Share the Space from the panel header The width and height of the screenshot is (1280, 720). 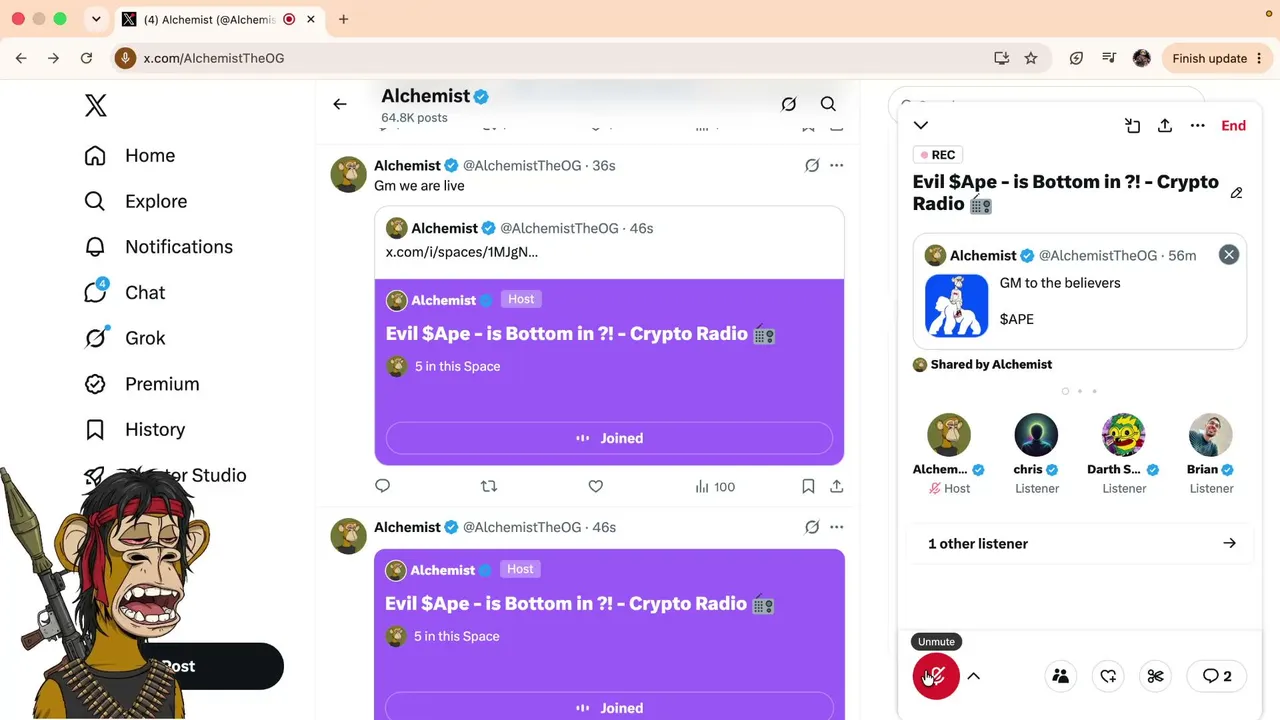pyautogui.click(x=1165, y=126)
